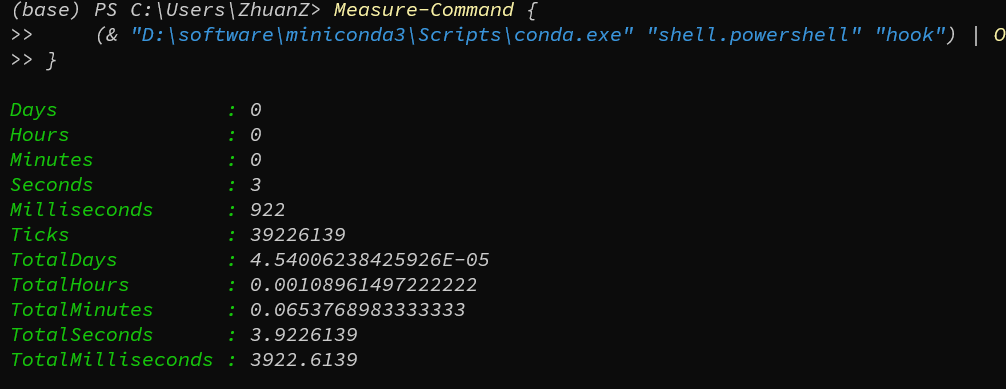The height and width of the screenshot is (389, 1006).
Task: Click the "hook" argument string
Action: coord(910,35)
